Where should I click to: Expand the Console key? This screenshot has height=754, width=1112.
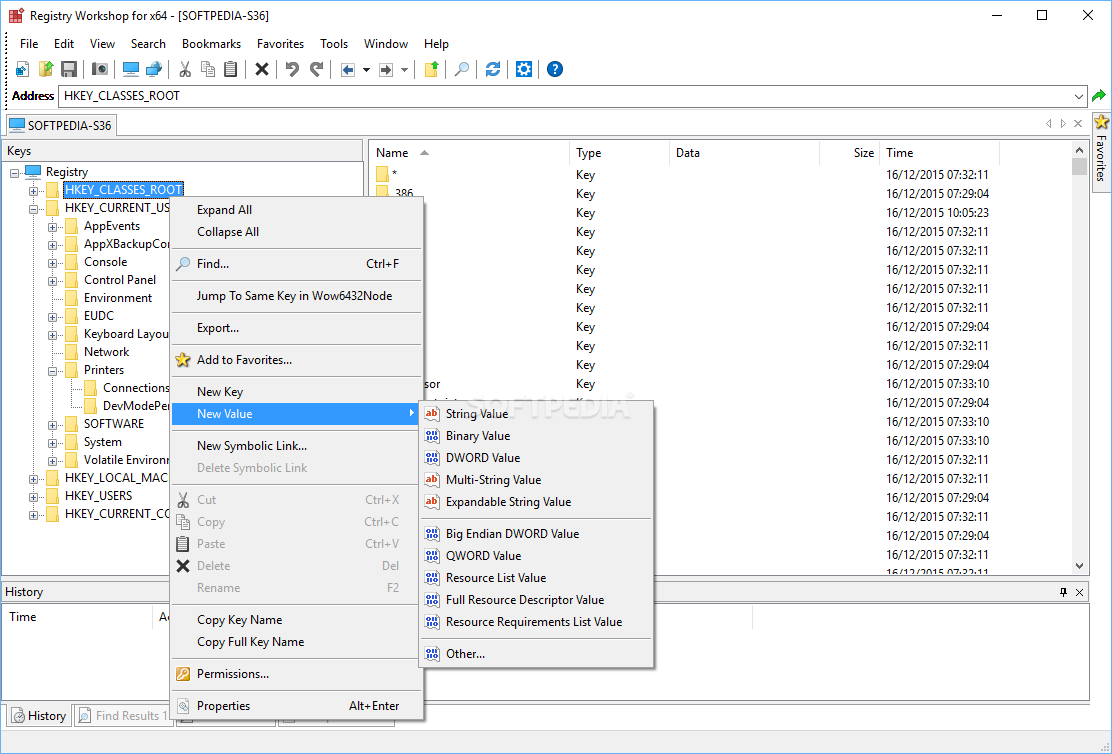coord(52,262)
